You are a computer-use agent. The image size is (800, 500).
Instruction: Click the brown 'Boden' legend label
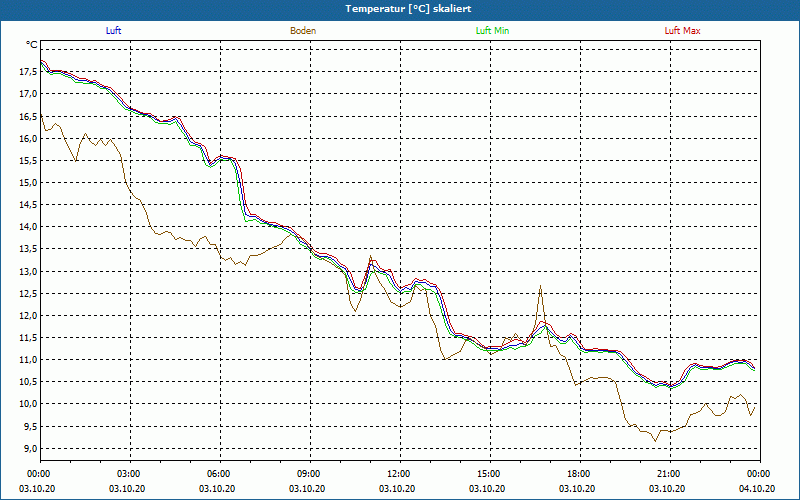(303, 31)
